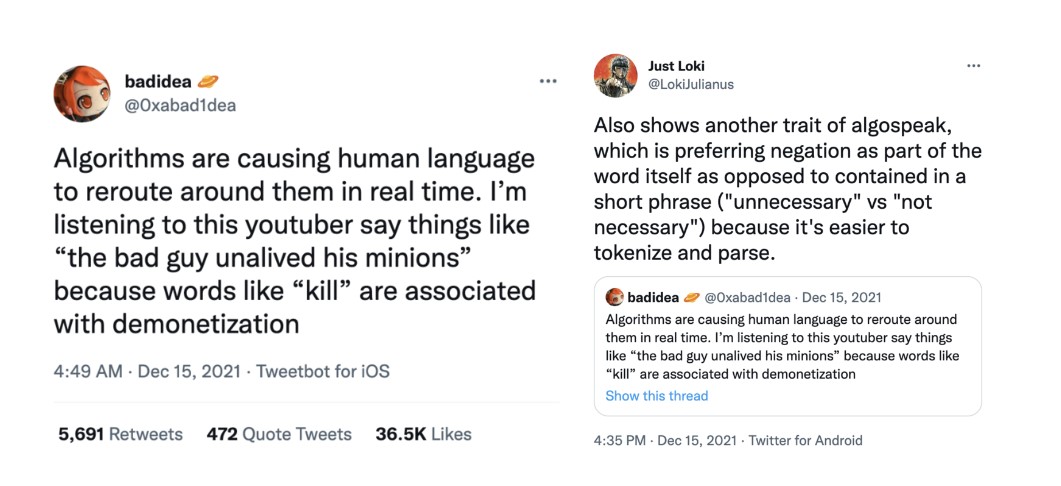Select Show this thread link
The height and width of the screenshot is (486, 1061).
click(656, 396)
